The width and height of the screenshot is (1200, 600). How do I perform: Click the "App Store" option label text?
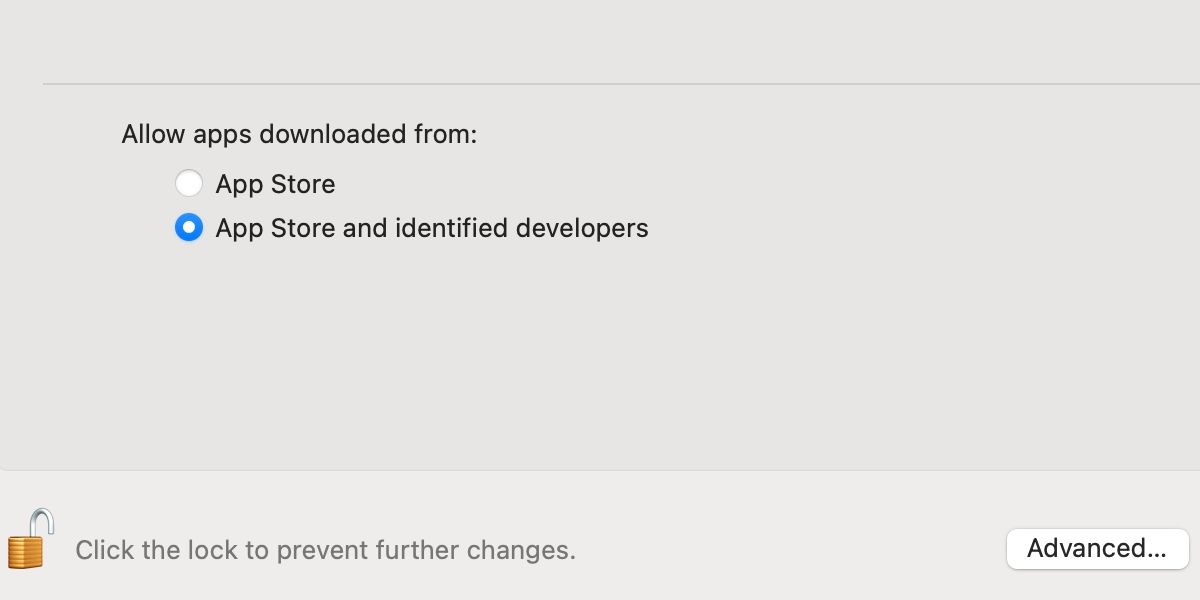[x=275, y=184]
